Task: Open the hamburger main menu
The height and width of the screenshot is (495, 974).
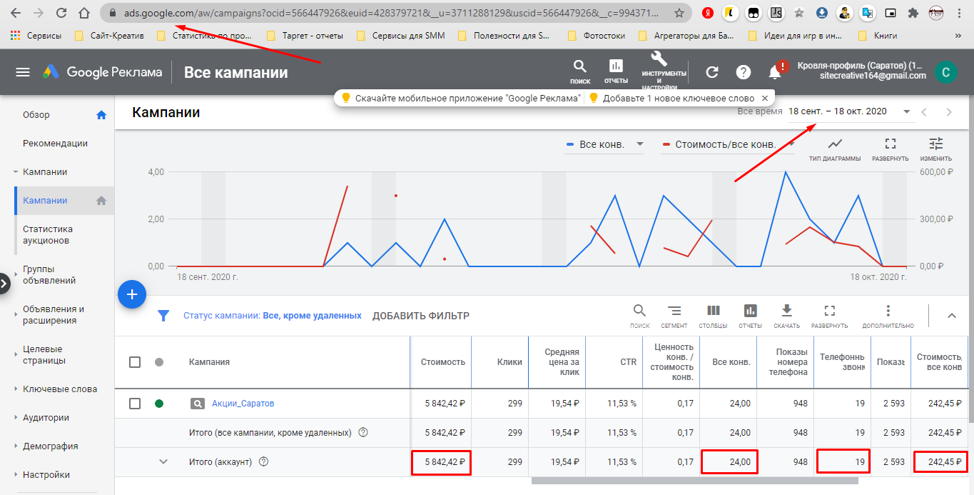Action: click(x=22, y=72)
